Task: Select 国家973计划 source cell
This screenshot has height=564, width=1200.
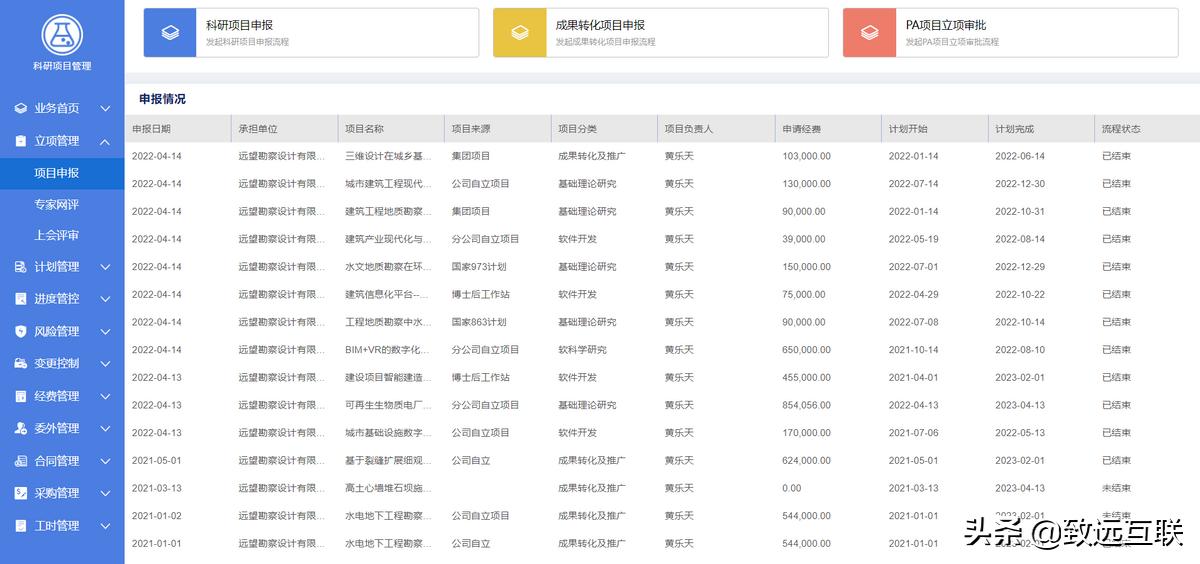Action: pyautogui.click(x=479, y=267)
